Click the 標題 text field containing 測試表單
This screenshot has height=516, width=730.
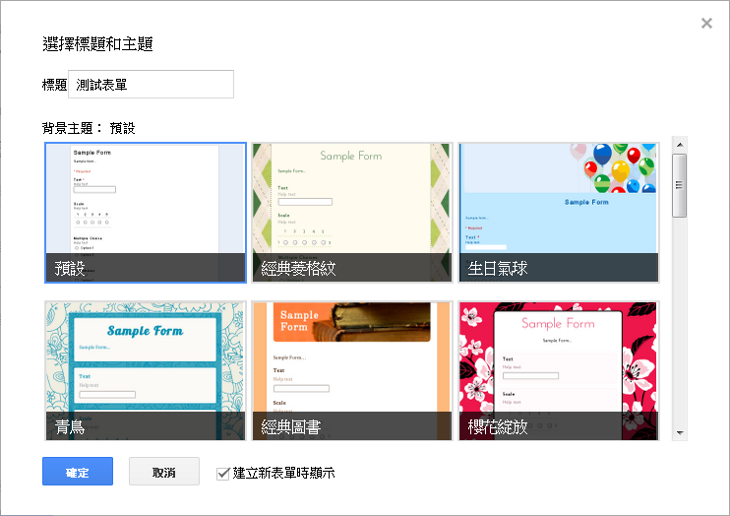(151, 85)
